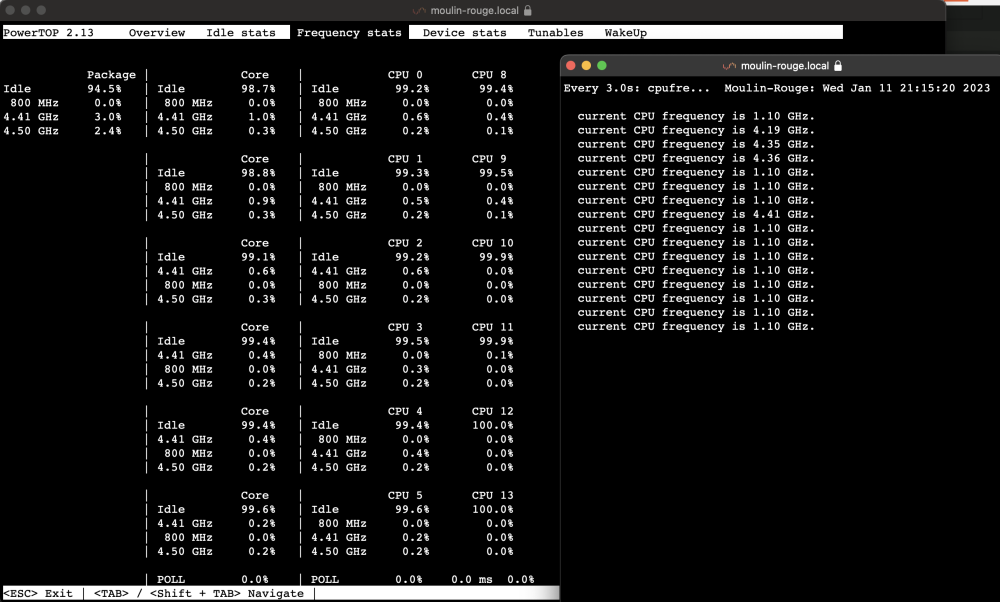Click the watch header 'Every 3.0s: cpufre...'
The width and height of the screenshot is (1000, 602).
pos(636,88)
